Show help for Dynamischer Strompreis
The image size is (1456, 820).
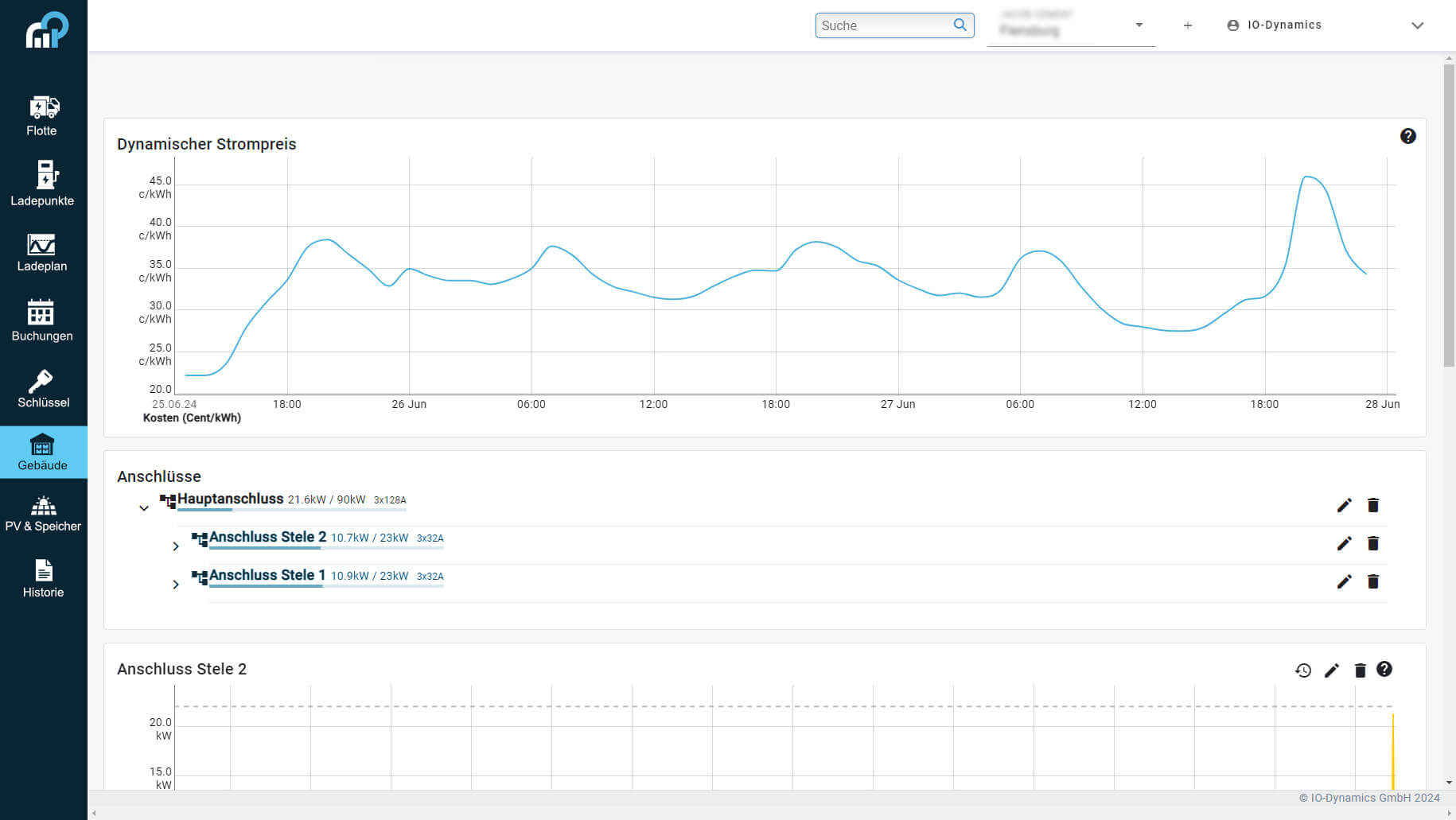coord(1407,136)
